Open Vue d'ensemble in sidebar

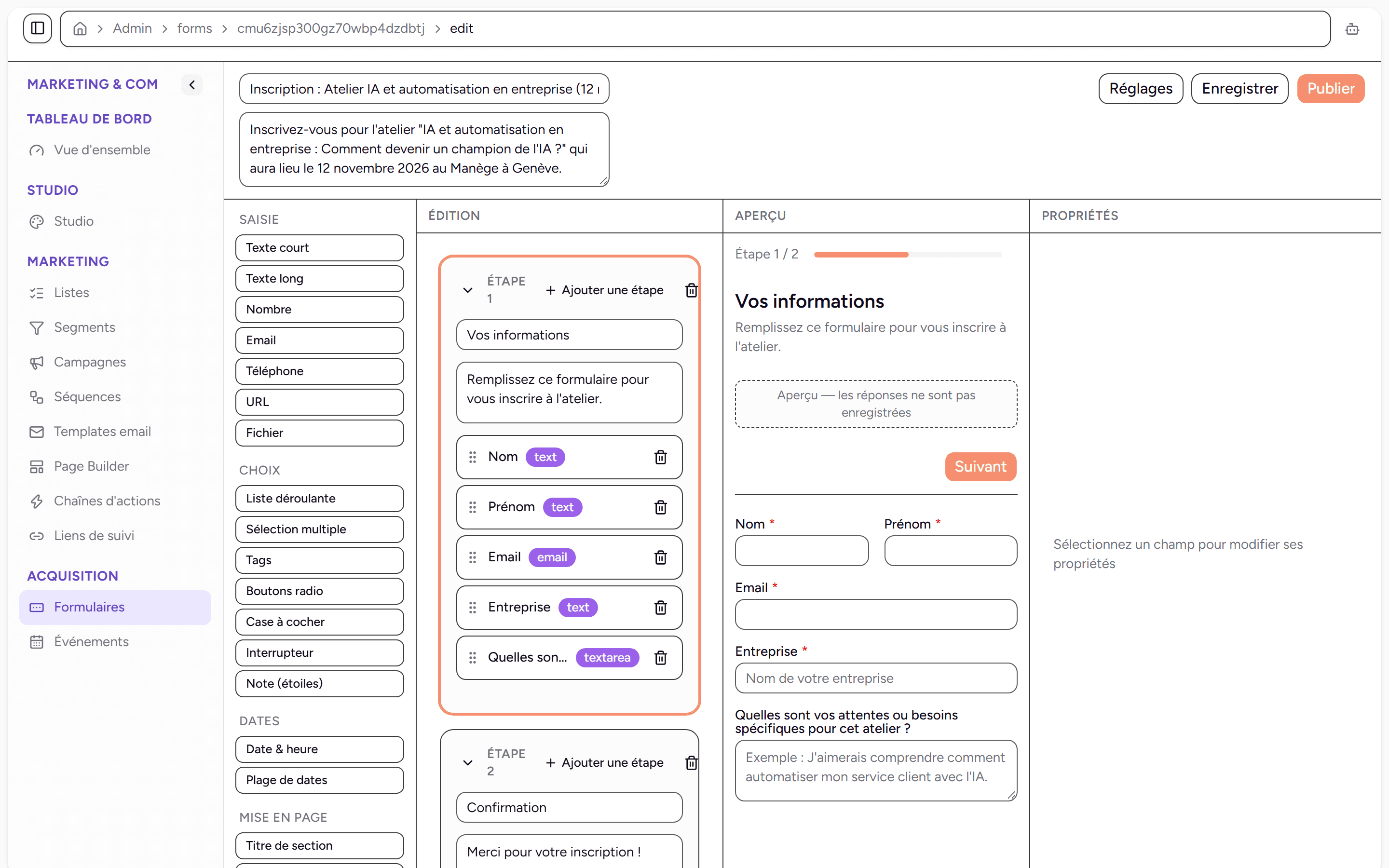pyautogui.click(x=115, y=150)
